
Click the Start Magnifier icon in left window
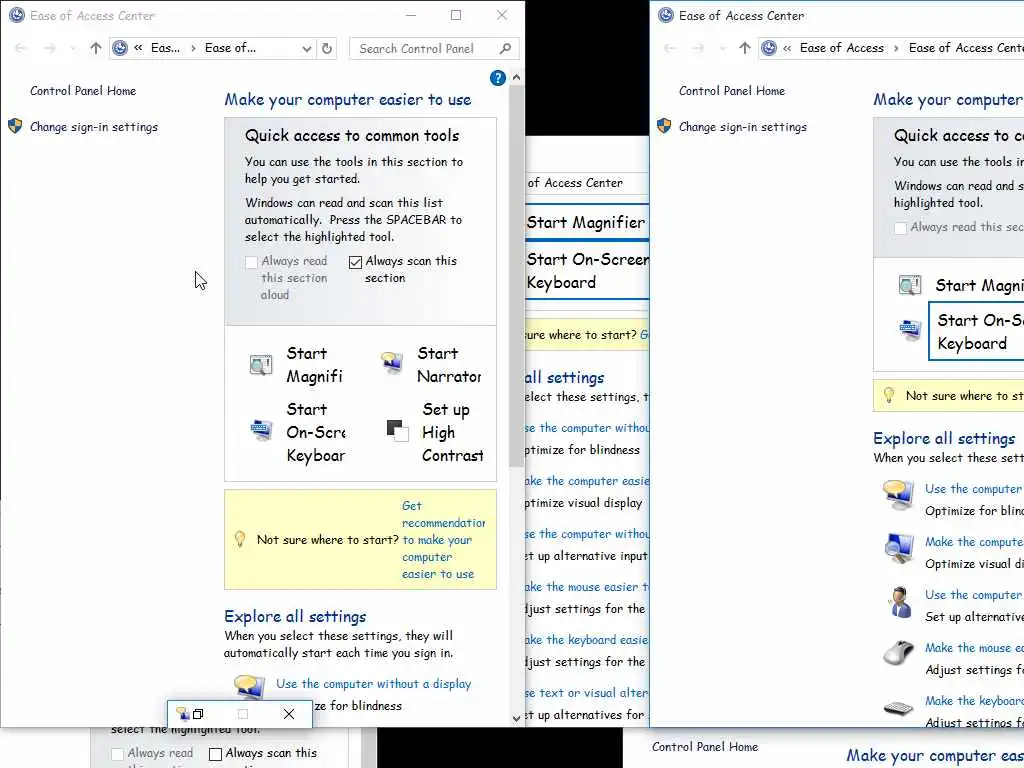pyautogui.click(x=261, y=364)
